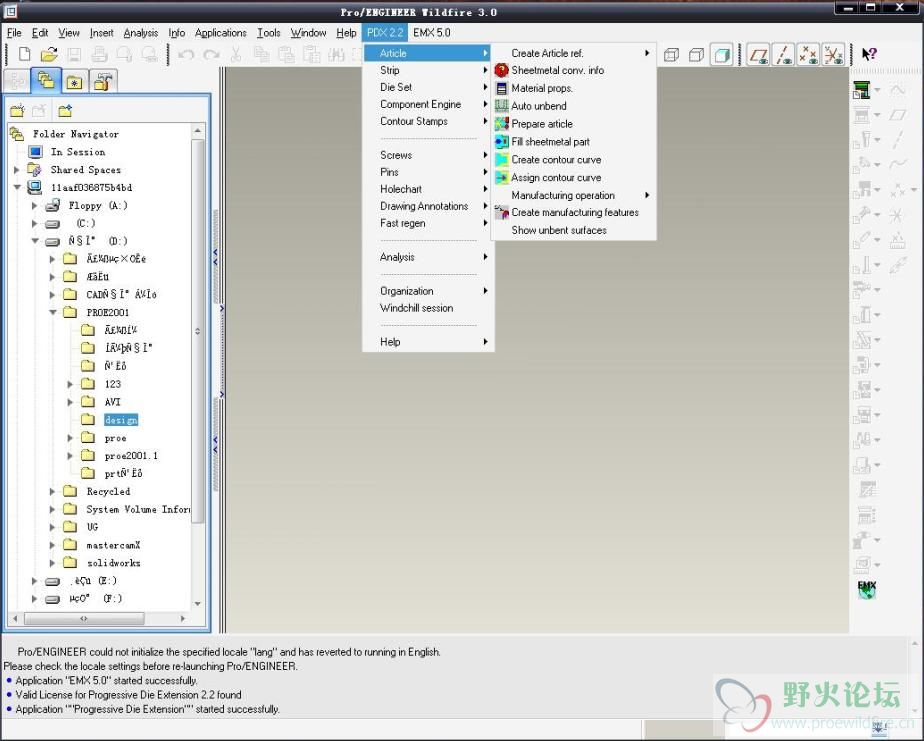Screen dimensions: 924x741
Task: Select the design folder
Action: pyautogui.click(x=121, y=420)
